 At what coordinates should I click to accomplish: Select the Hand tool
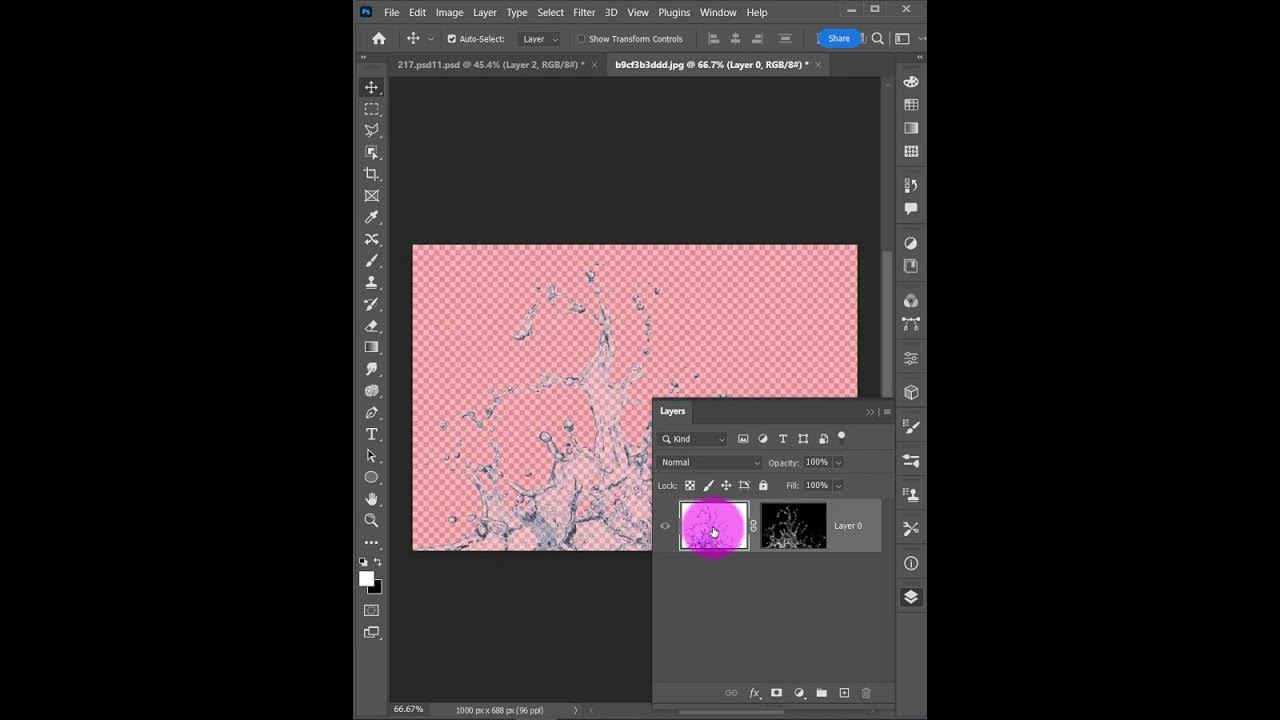372,499
